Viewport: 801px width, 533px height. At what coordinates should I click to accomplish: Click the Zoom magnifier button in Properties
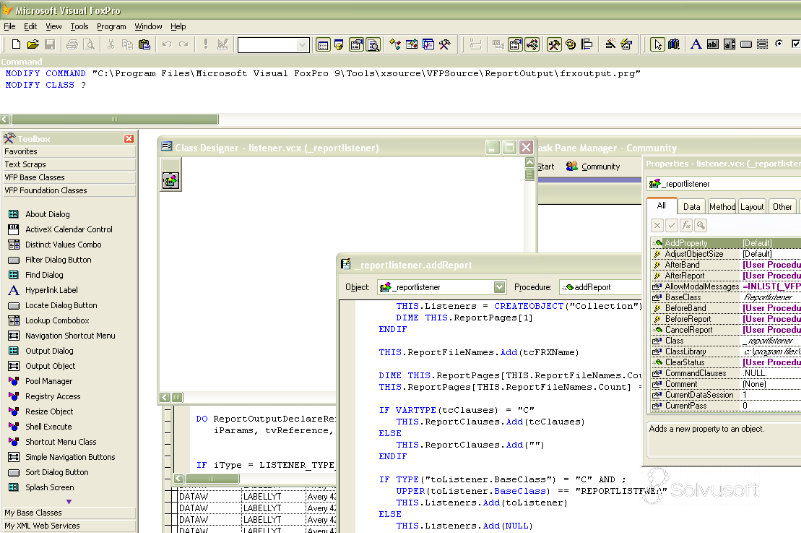(x=700, y=225)
